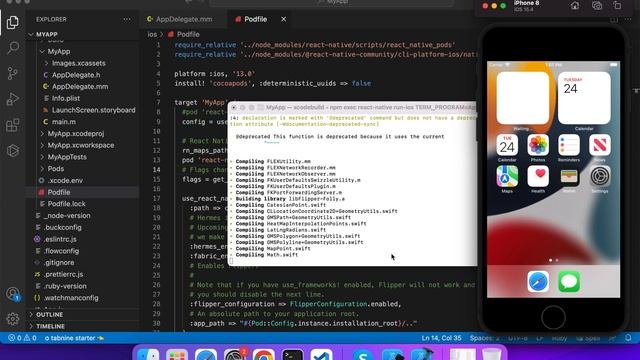Viewport: 640px width, 360px height.
Task: Open LaunchScreen.storyboard file
Action: [93, 110]
